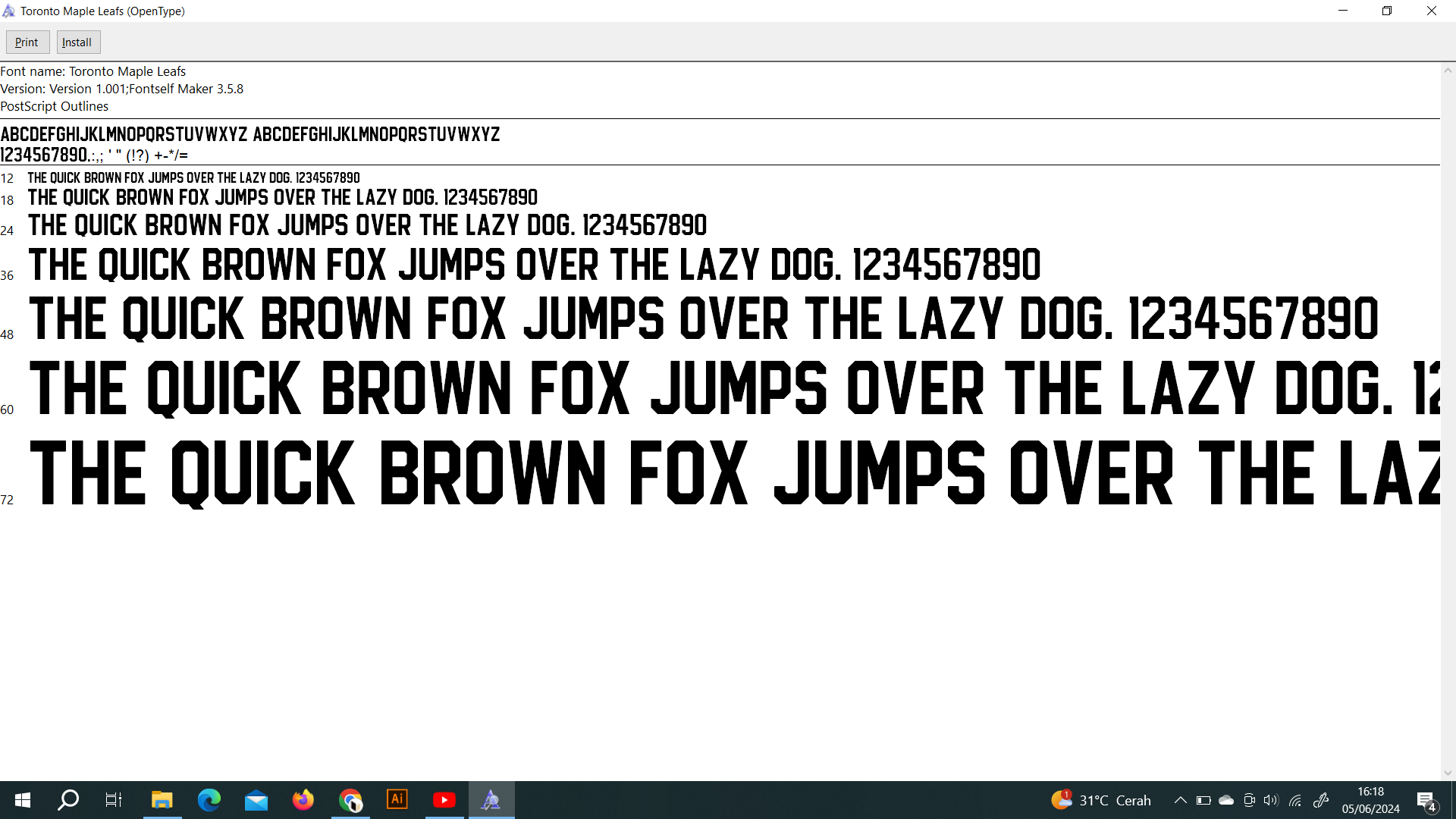Image resolution: width=1456 pixels, height=819 pixels.
Task: Click the Print button
Action: [x=27, y=42]
